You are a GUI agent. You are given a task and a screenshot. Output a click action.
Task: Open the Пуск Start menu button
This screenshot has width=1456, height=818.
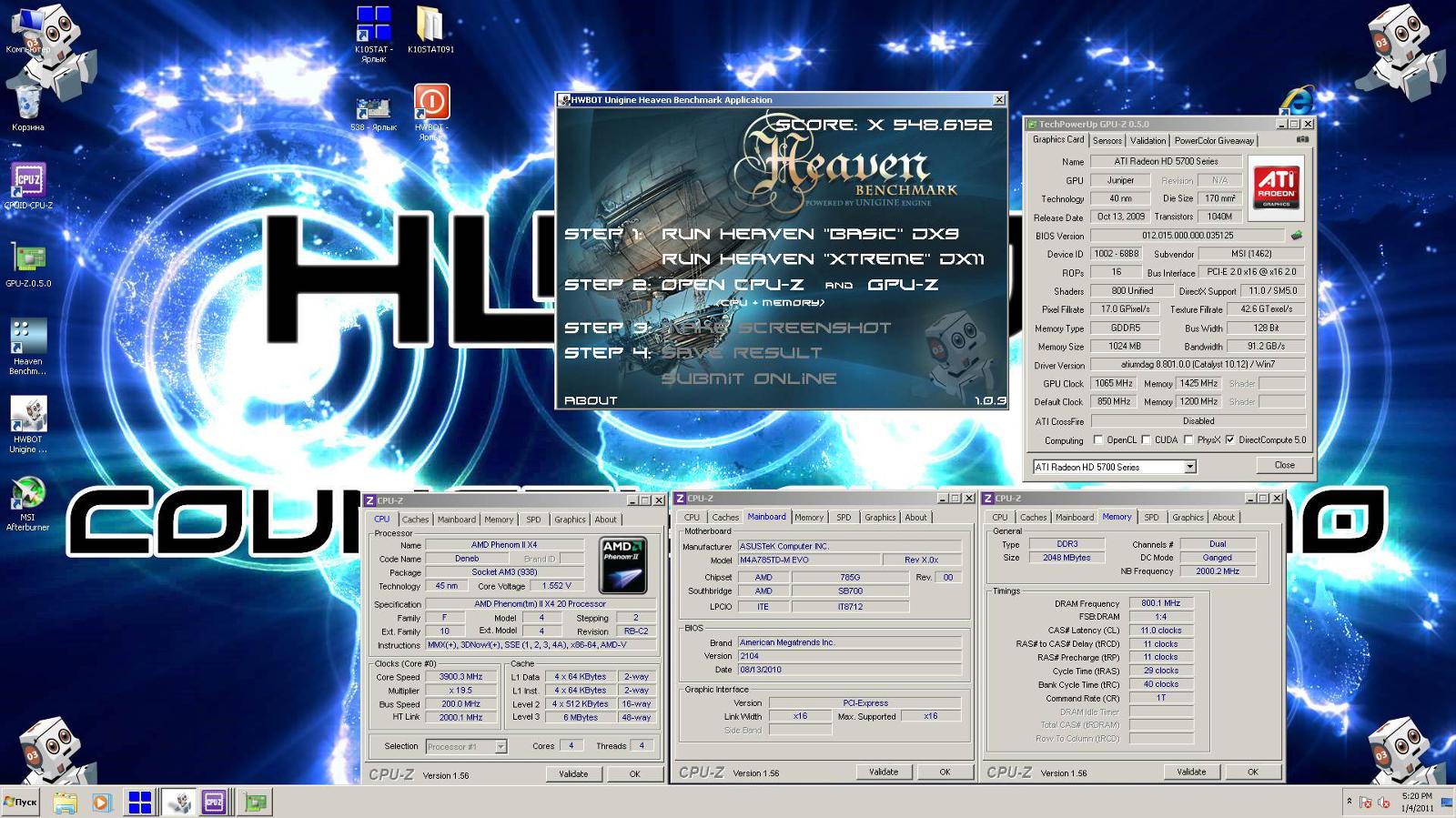[21, 802]
